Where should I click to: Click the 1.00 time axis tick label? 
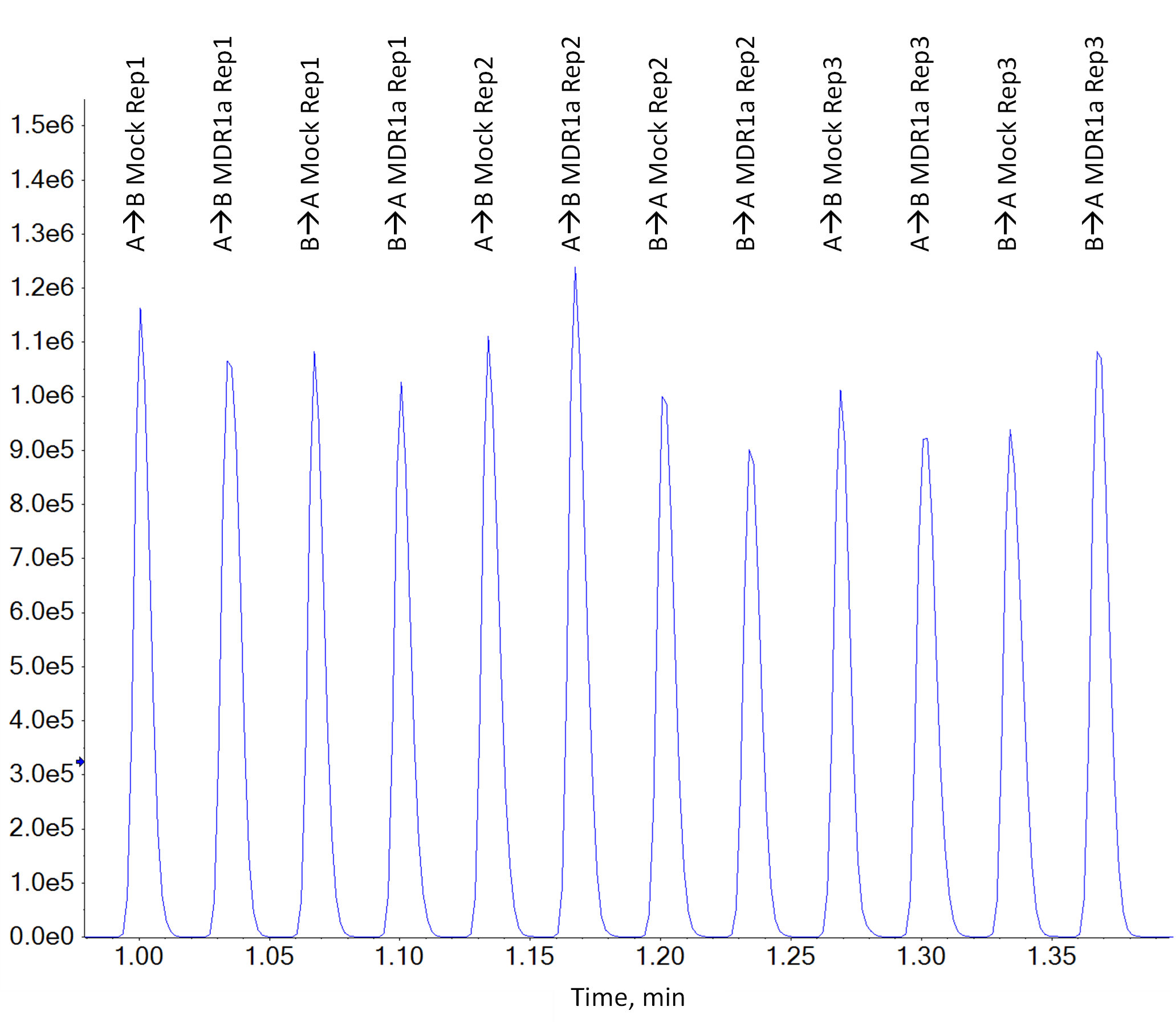coord(139,957)
